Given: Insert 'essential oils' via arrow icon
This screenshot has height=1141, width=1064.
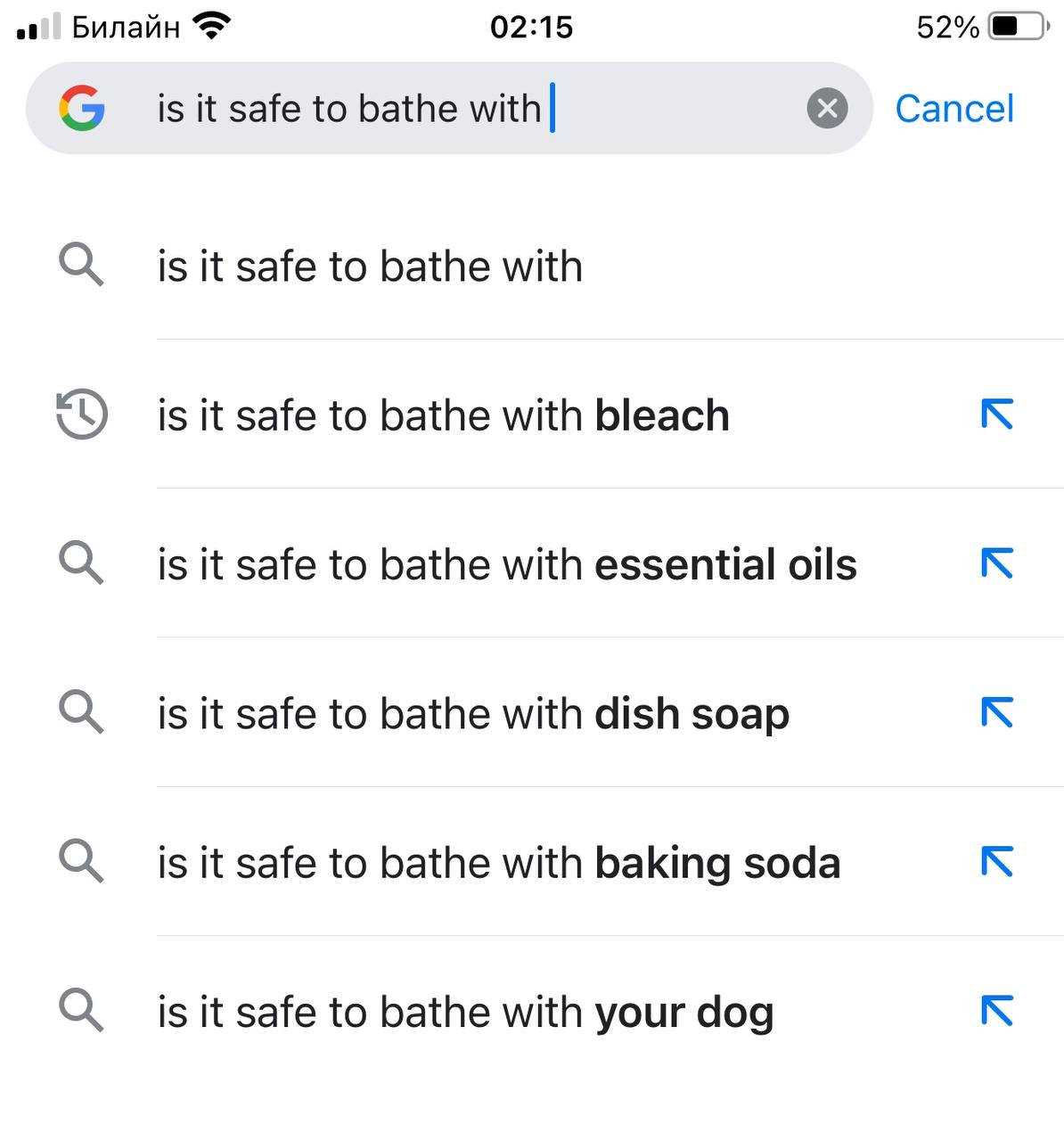Looking at the screenshot, I should [997, 563].
